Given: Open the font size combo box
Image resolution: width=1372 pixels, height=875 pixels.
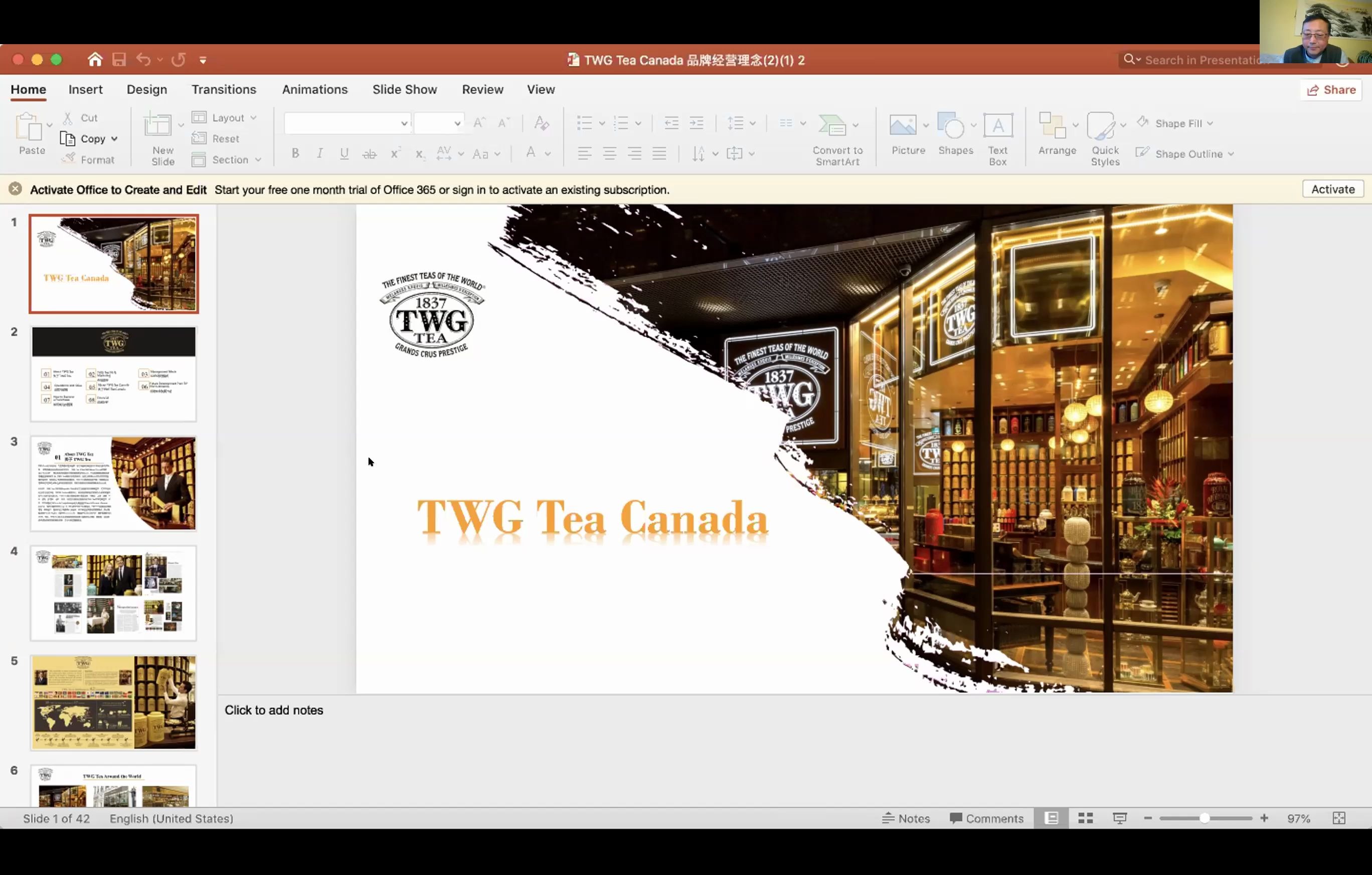Looking at the screenshot, I should (438, 123).
